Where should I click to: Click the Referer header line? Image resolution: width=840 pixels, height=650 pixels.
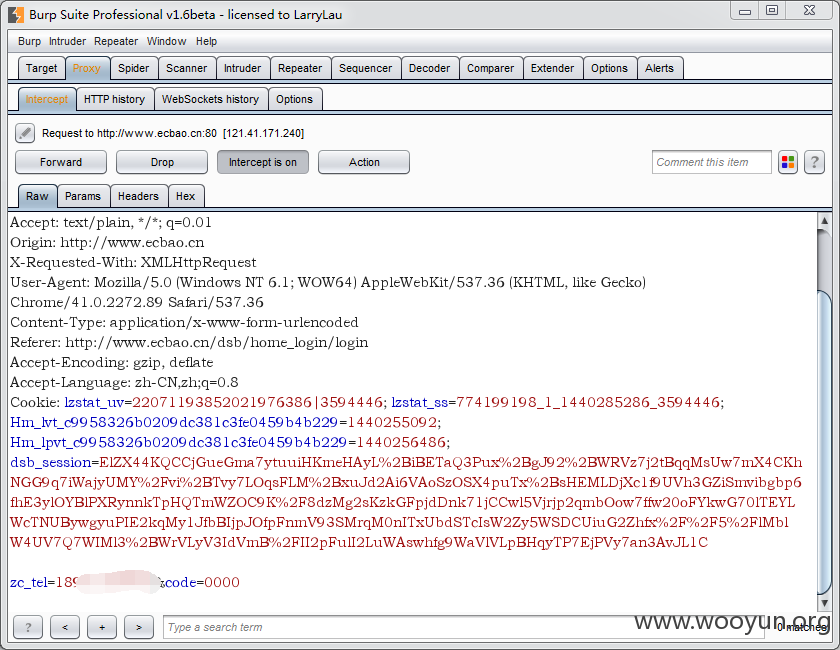pos(189,342)
